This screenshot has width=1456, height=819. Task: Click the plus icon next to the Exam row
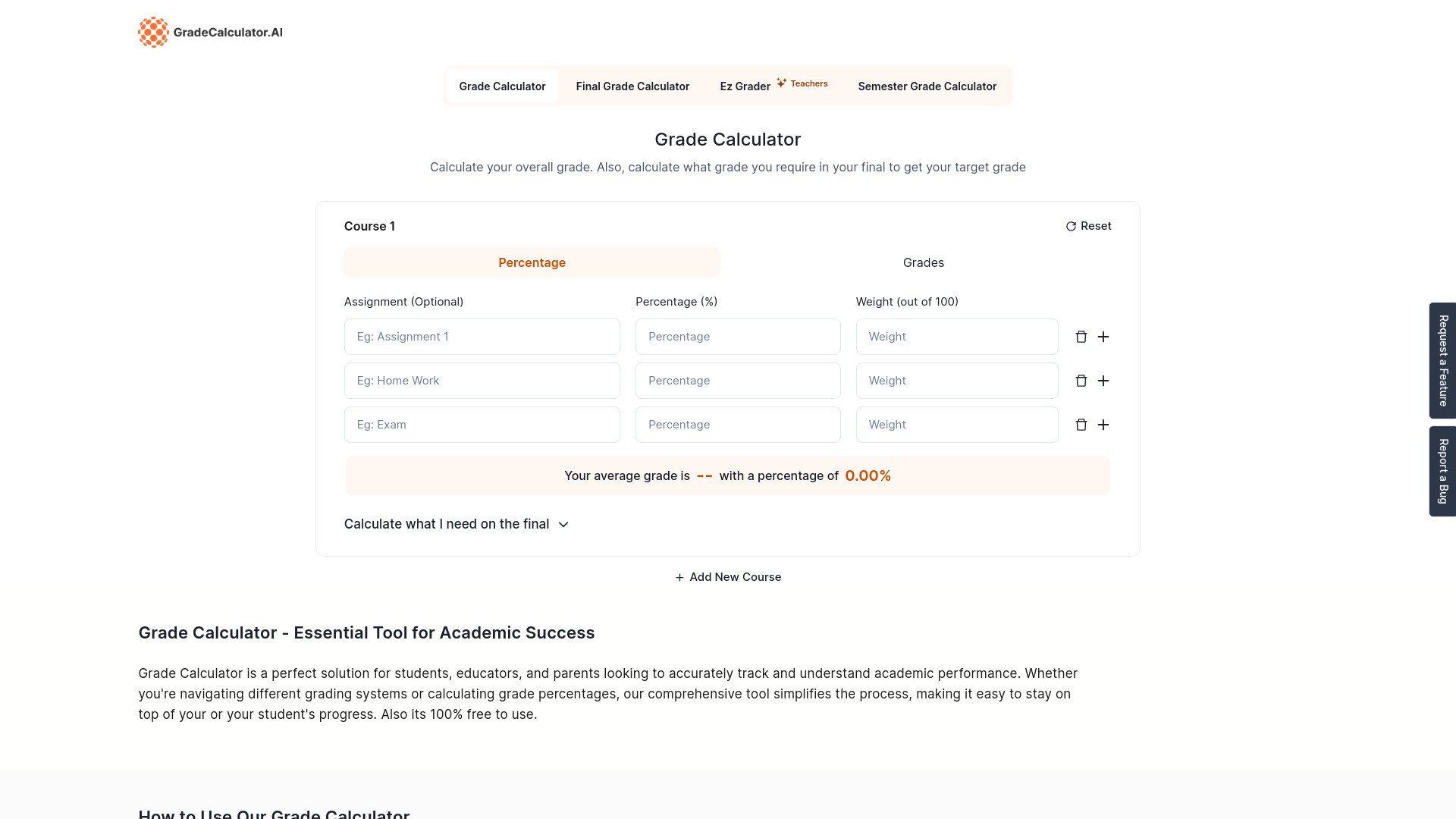pyautogui.click(x=1104, y=424)
